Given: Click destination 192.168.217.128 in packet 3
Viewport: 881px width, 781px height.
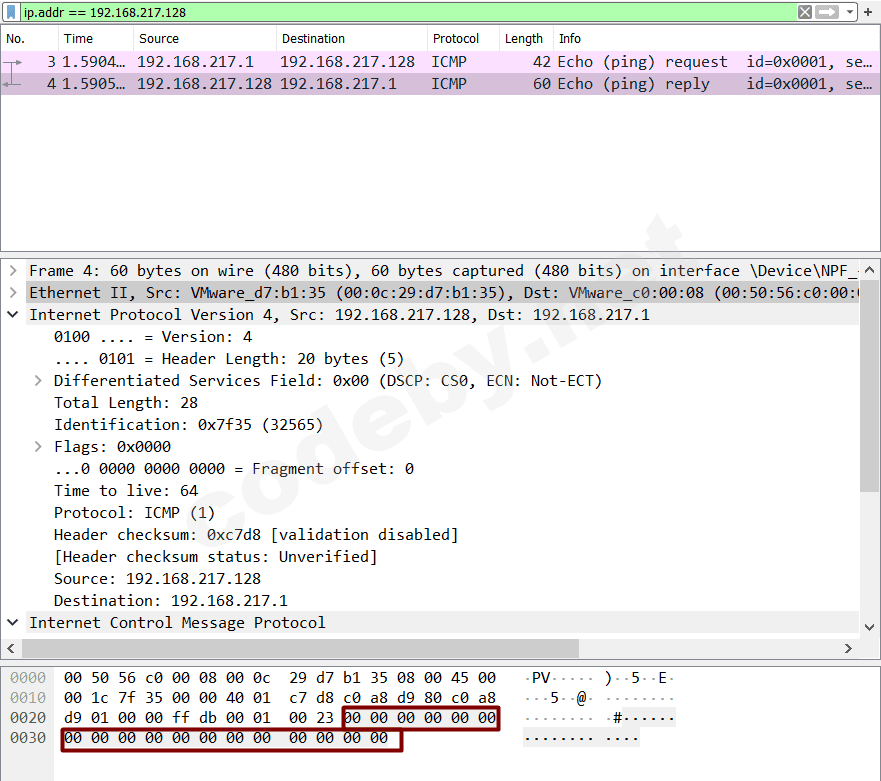Looking at the screenshot, I should point(347,62).
